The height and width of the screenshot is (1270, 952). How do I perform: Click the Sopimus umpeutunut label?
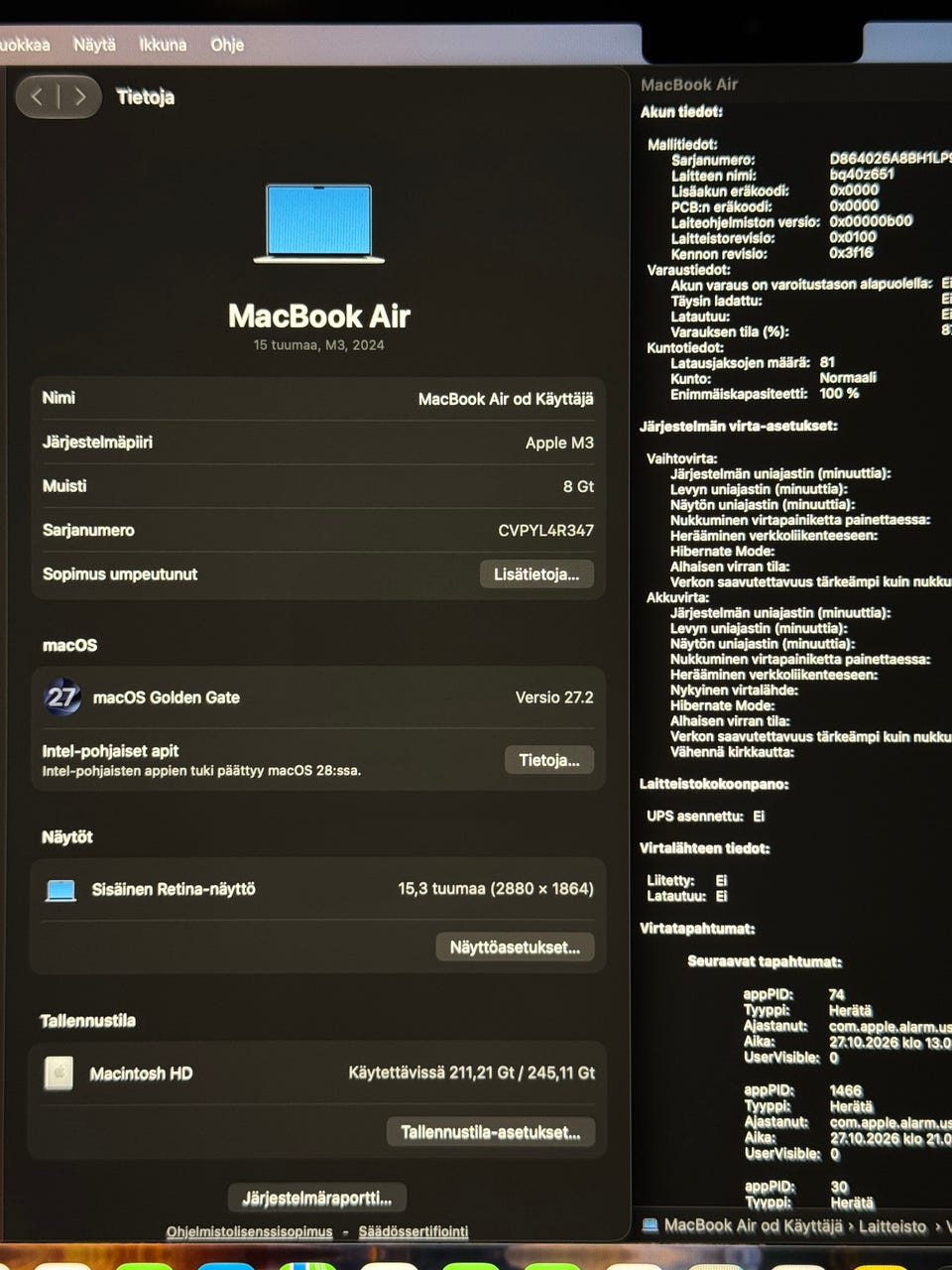click(120, 574)
